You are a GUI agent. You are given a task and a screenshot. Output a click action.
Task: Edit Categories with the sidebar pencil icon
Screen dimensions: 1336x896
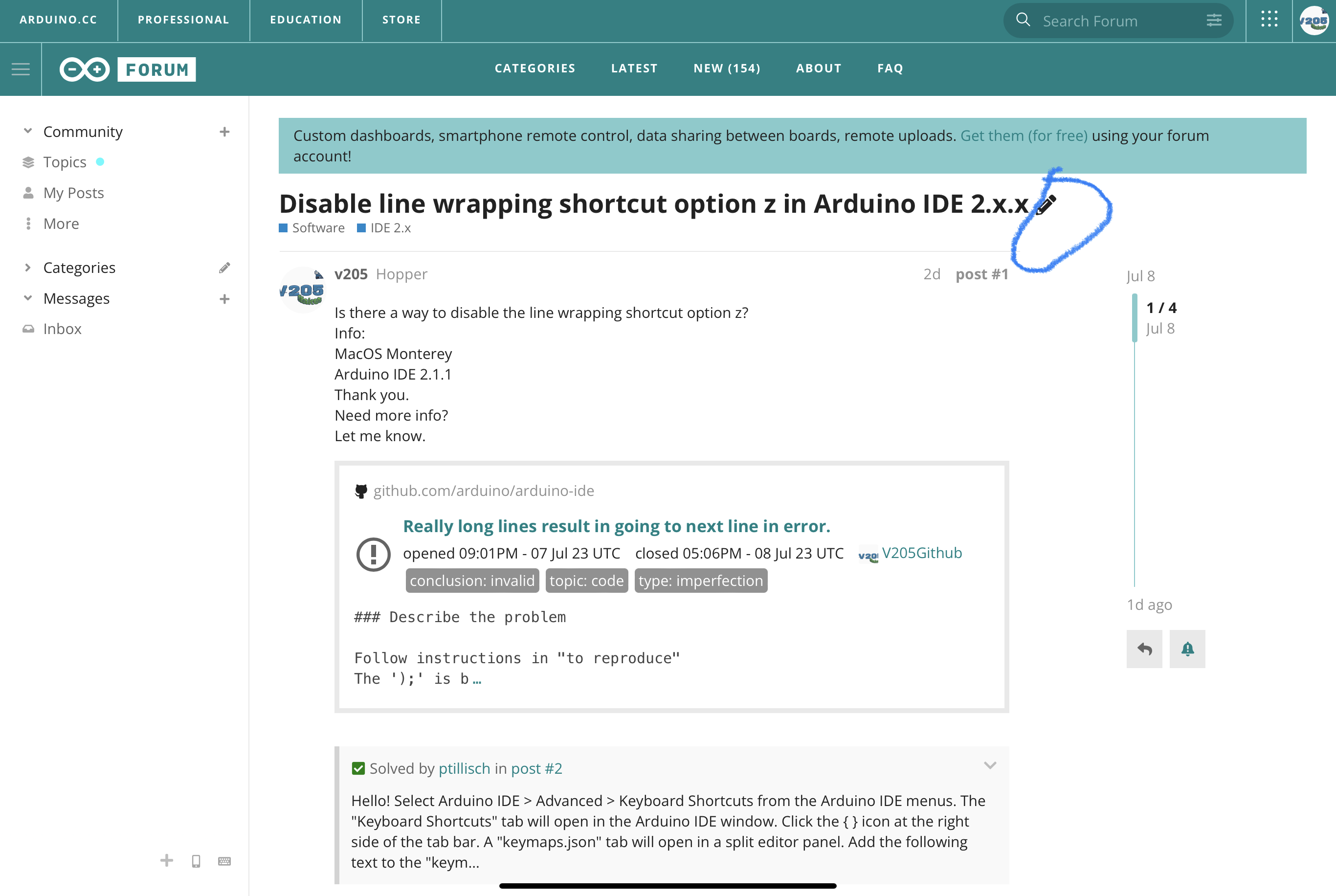(224, 268)
